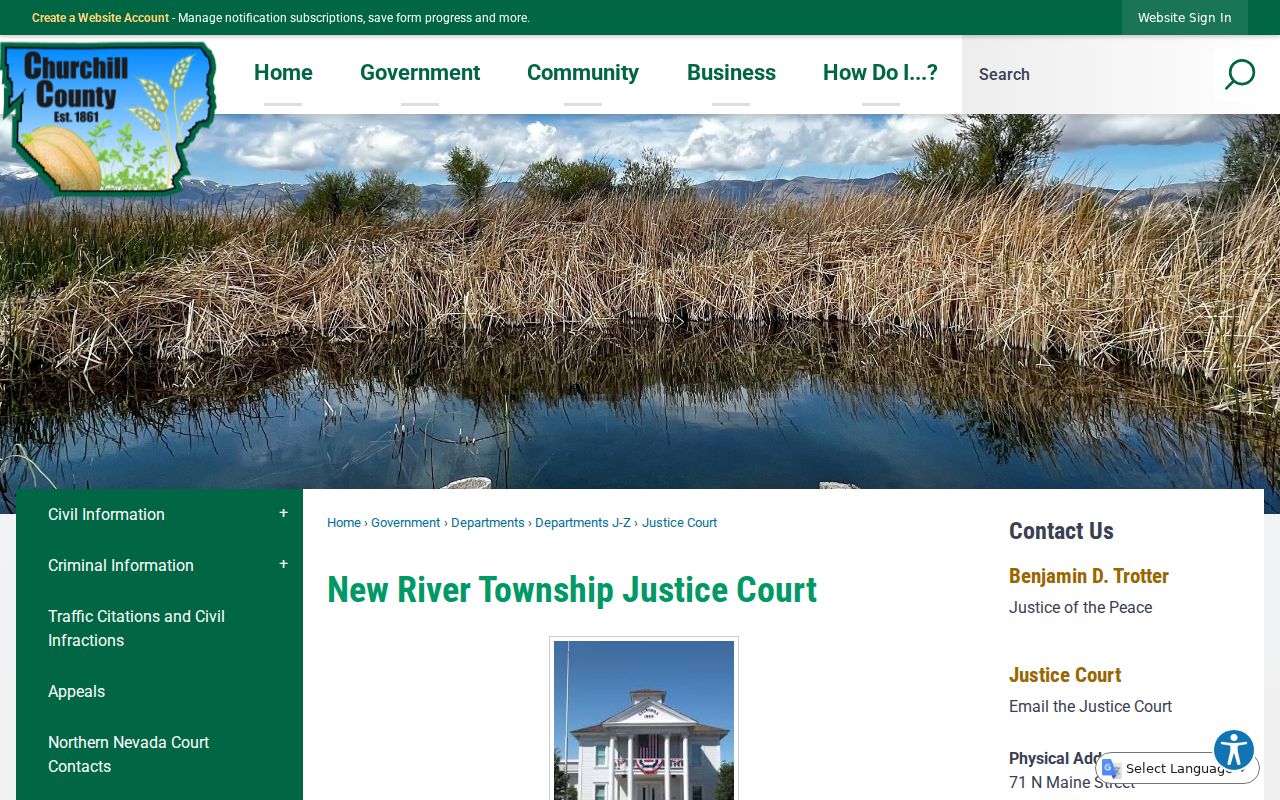Open Traffic Citations and Civil Infractions

tap(136, 628)
